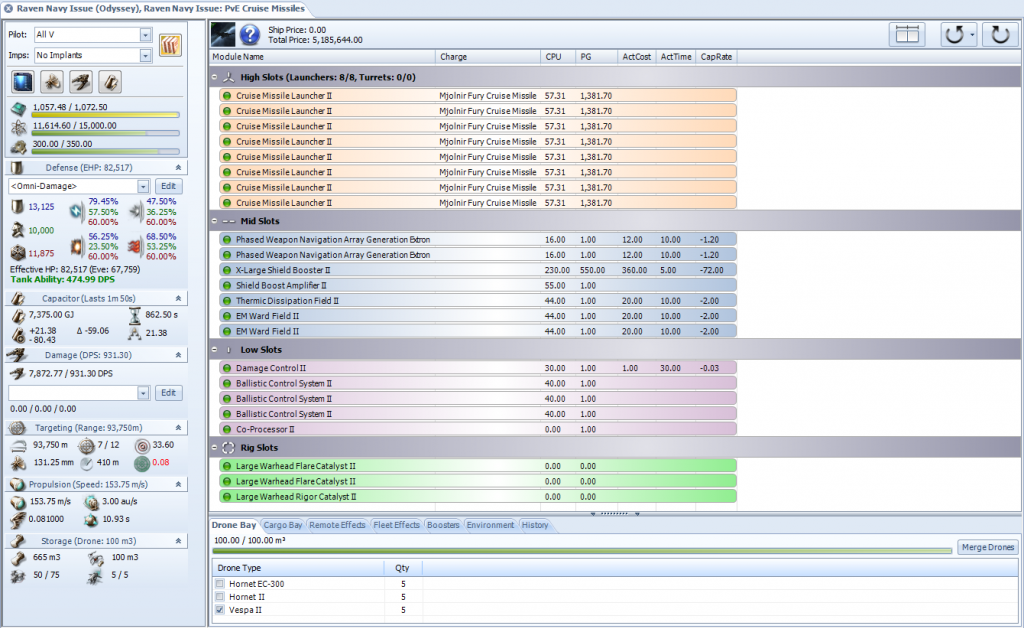This screenshot has height=628, width=1024.
Task: Click the powergrid atom icon beside 11,614.60 / 15,000.00
Action: click(x=18, y=127)
